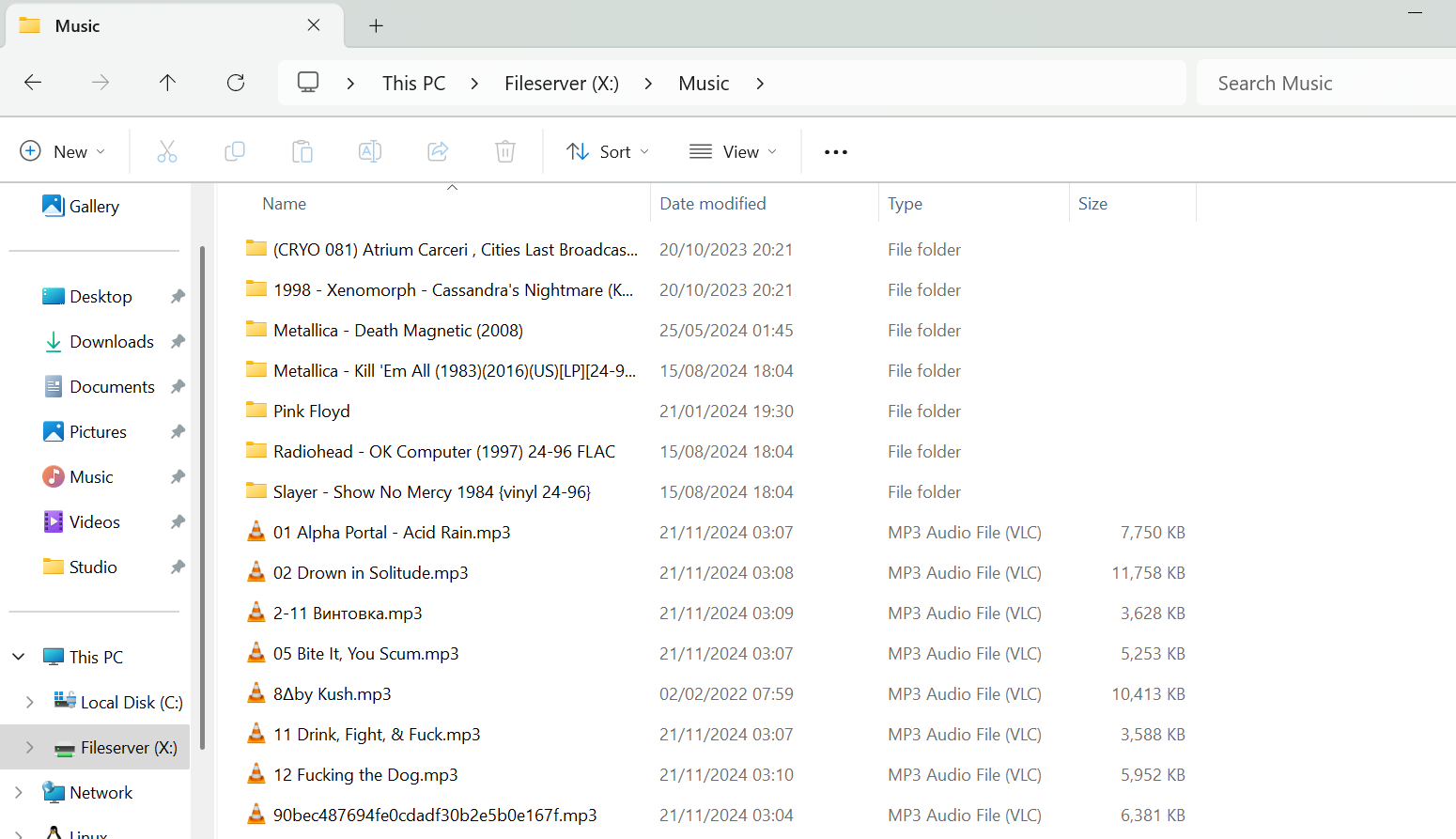Select Local Disk (C:) in sidebar

(118, 702)
